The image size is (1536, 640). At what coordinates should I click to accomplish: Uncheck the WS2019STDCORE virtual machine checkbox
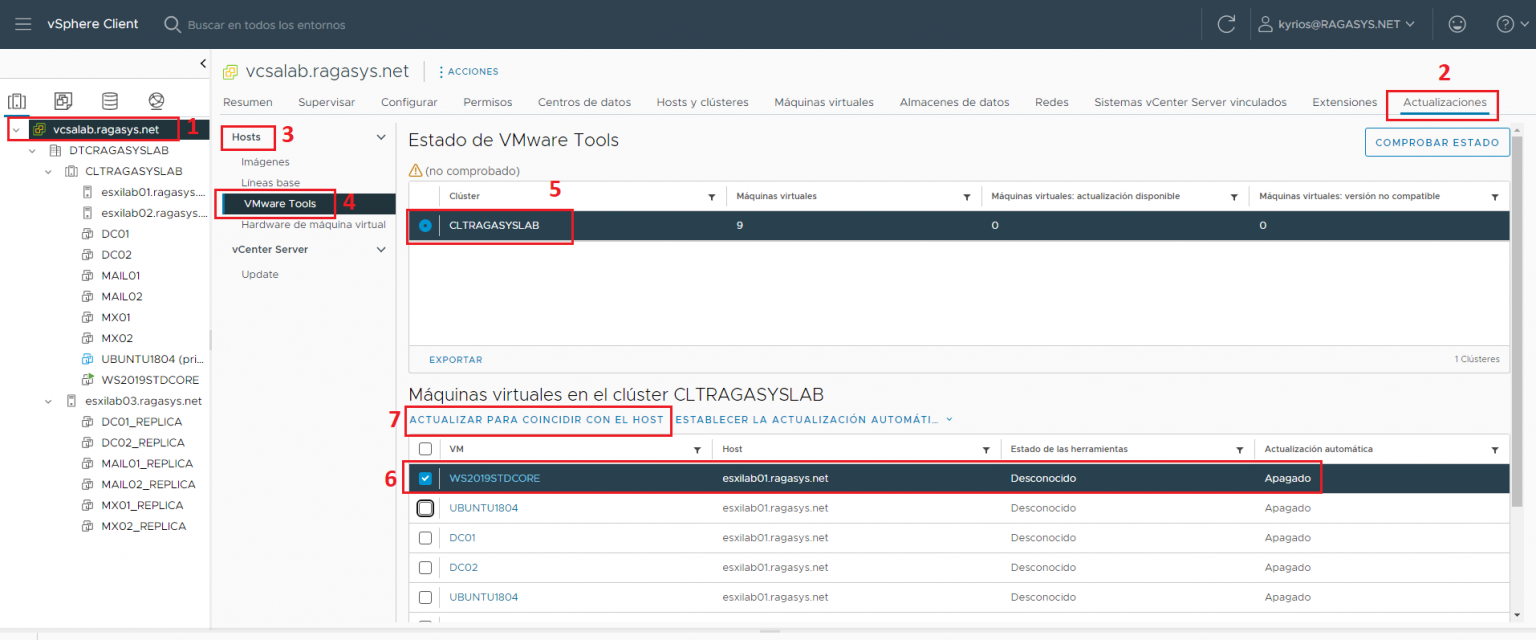coord(425,478)
